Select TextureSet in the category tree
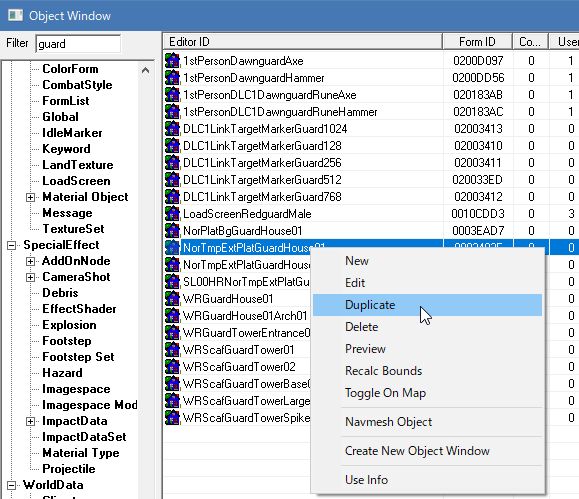This screenshot has width=579, height=499. (73, 229)
